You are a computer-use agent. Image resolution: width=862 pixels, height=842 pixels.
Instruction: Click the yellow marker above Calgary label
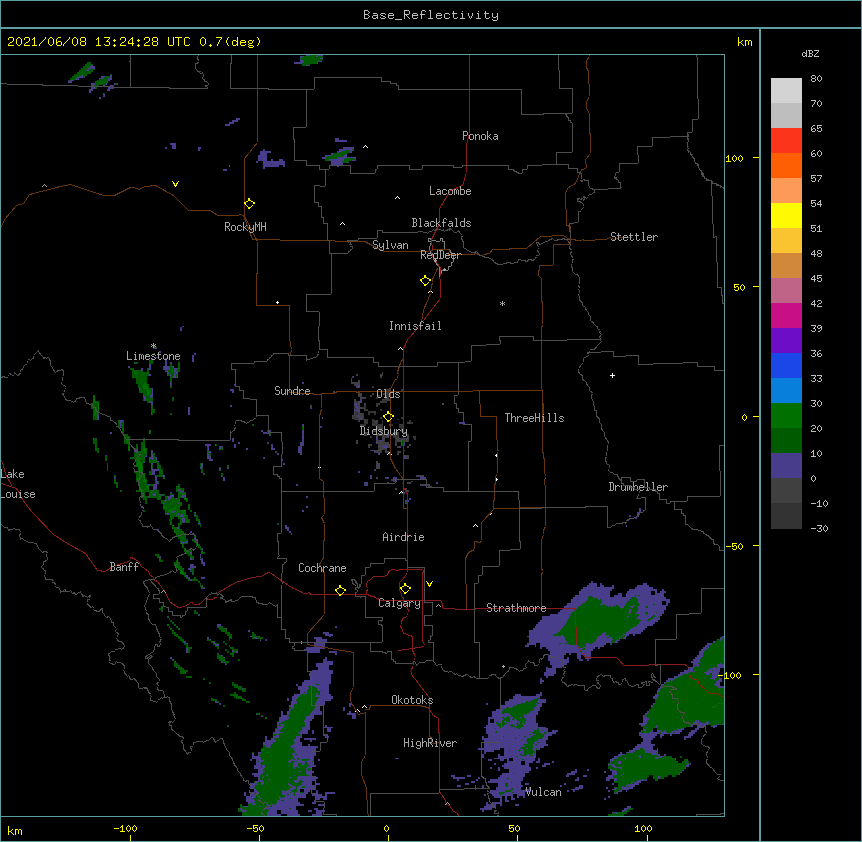tap(405, 589)
